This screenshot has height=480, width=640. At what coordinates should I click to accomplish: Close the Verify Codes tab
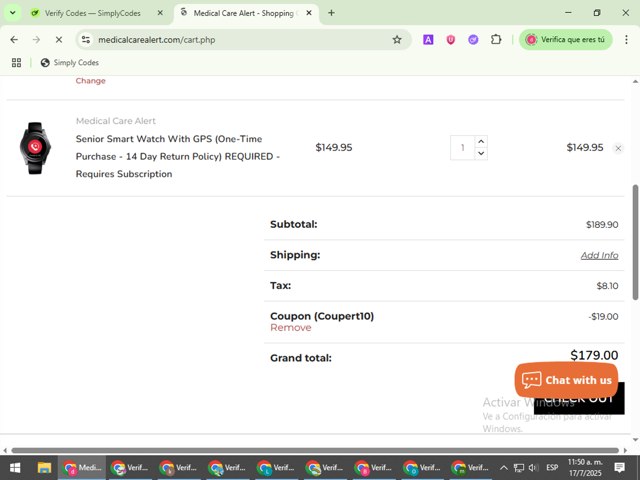point(160,13)
